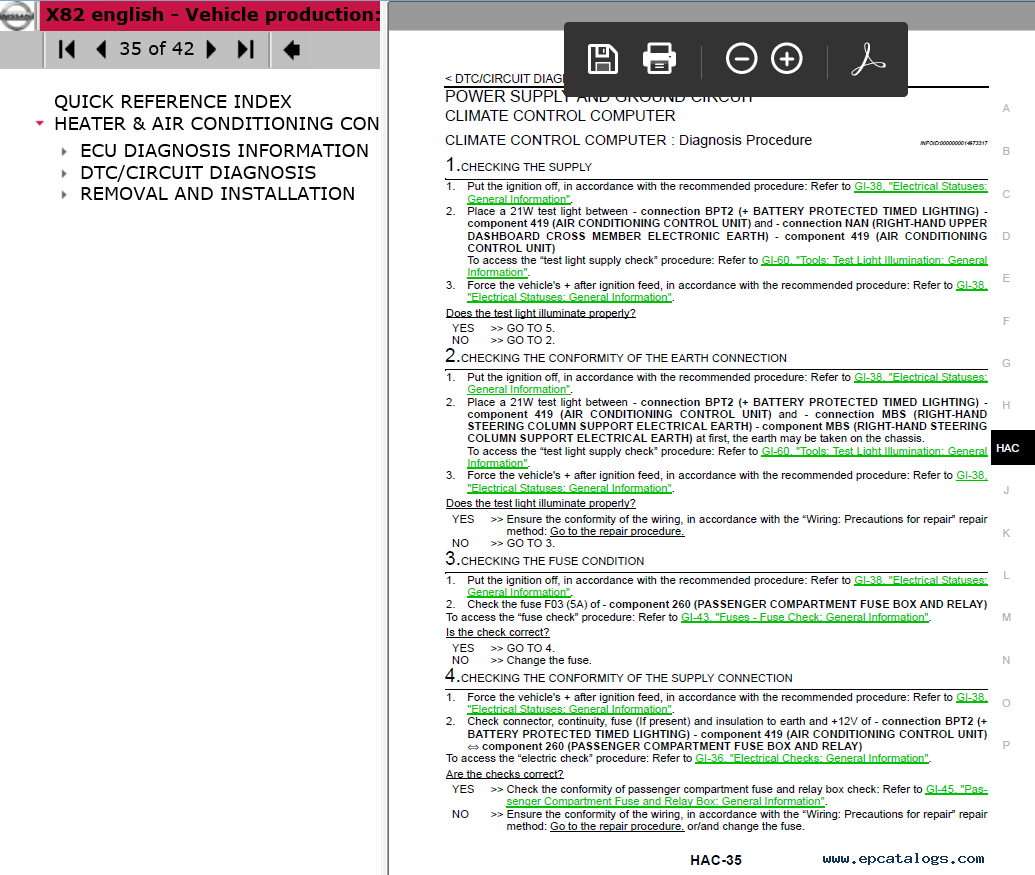The image size is (1035, 875).
Task: Jump to section tab D
Action: pos(1006,236)
